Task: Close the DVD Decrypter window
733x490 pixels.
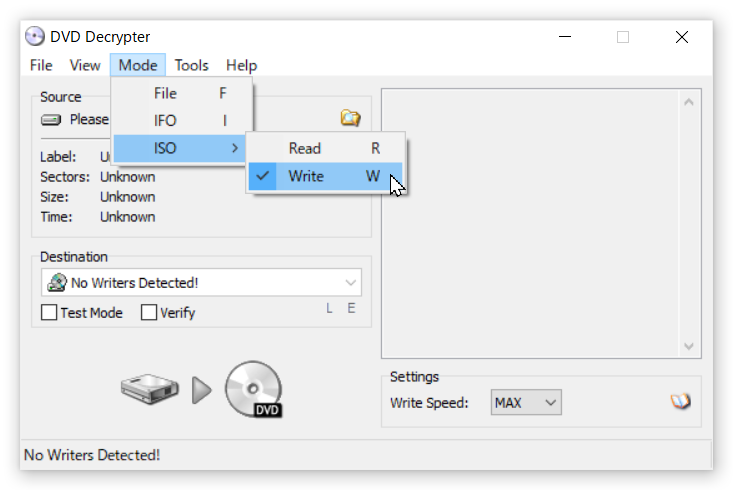Action: (x=682, y=36)
